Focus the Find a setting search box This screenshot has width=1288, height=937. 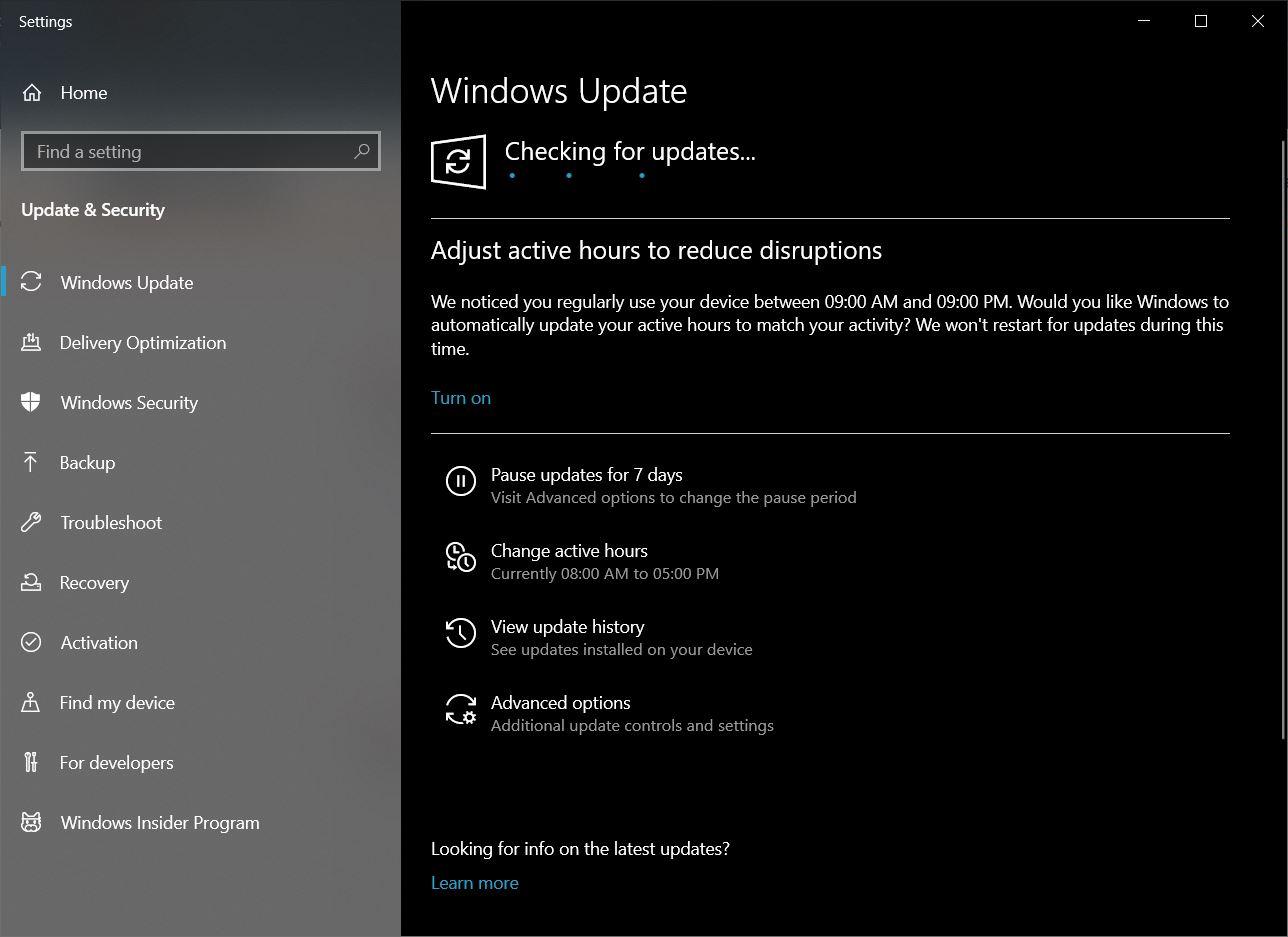coord(201,151)
